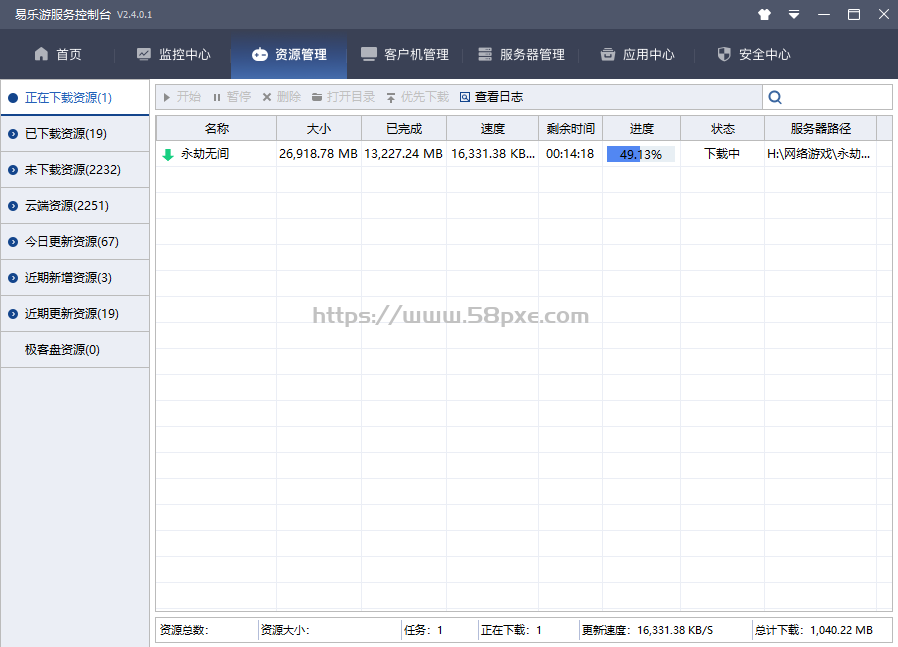Click the monitoring chart icon
This screenshot has width=898, height=647.
tap(143, 54)
